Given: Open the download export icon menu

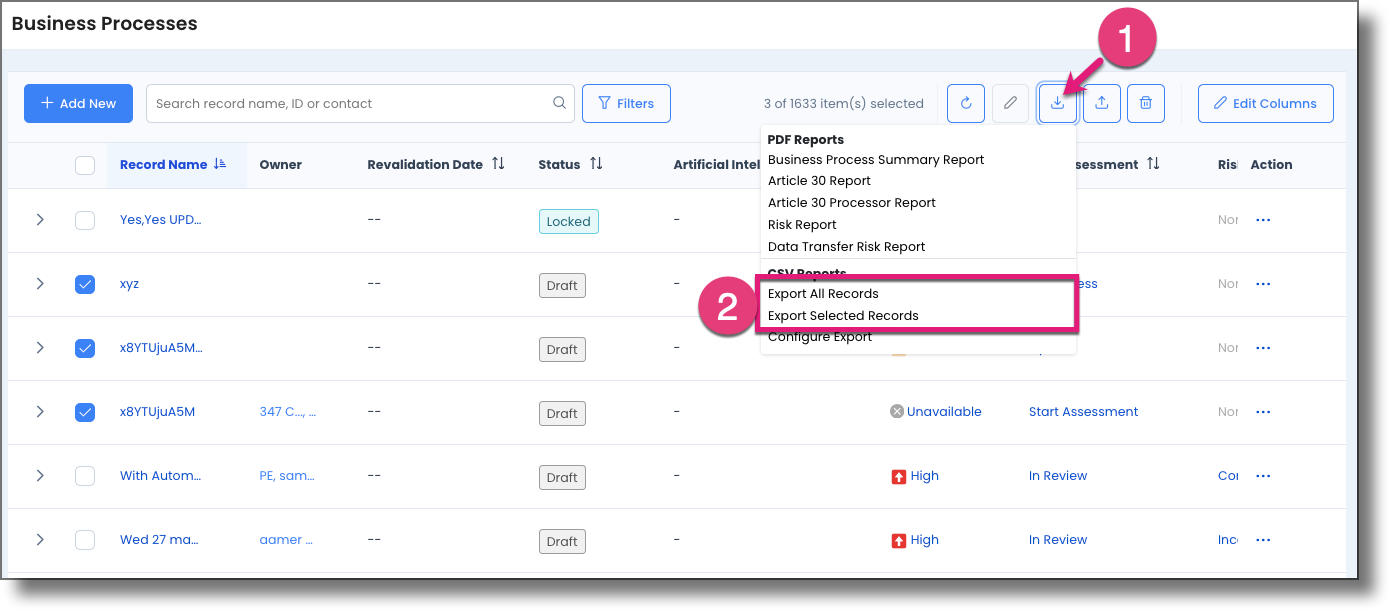Looking at the screenshot, I should coord(1057,103).
